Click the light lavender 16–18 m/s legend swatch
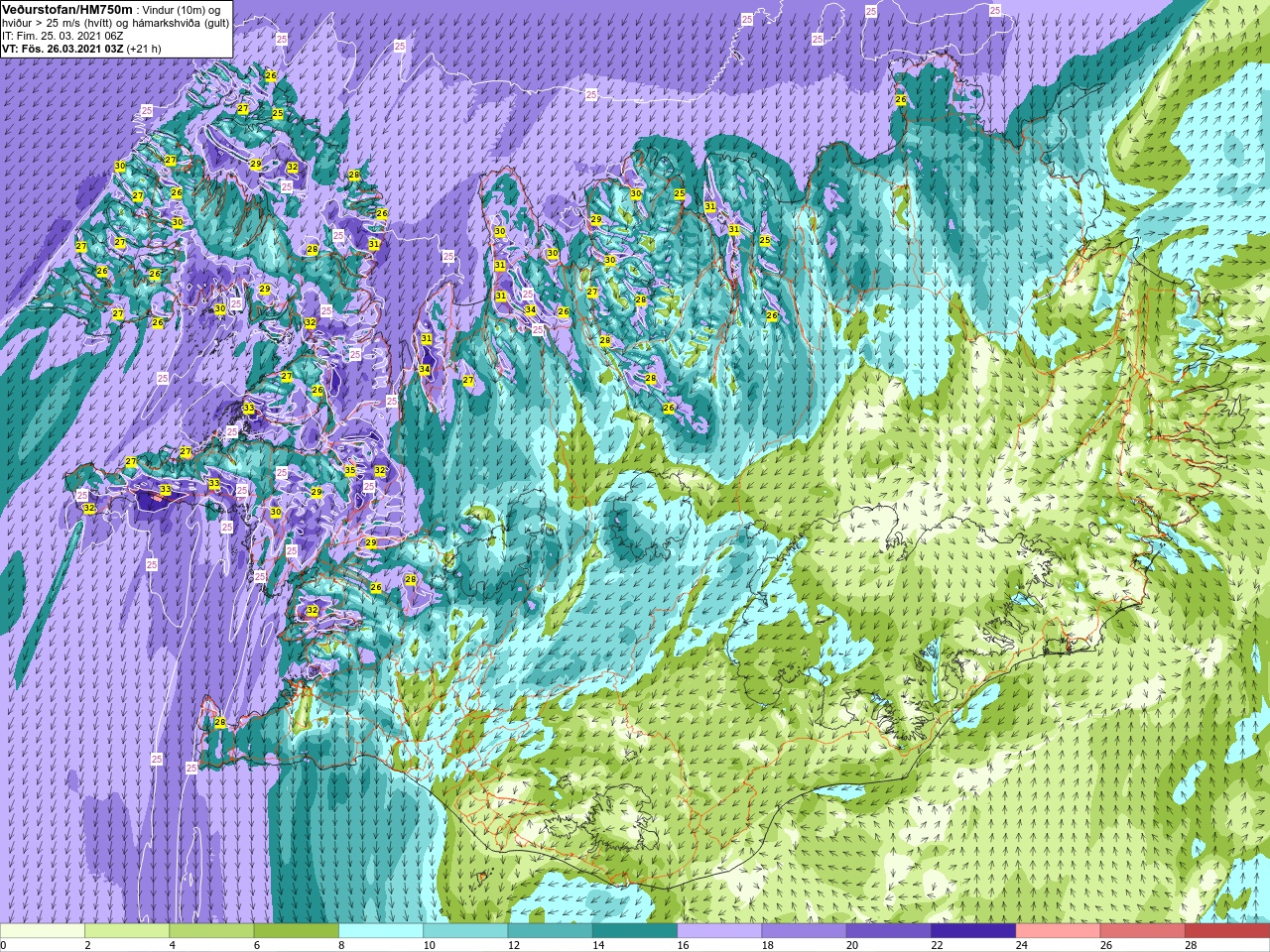The width and height of the screenshot is (1270, 952). click(x=719, y=931)
